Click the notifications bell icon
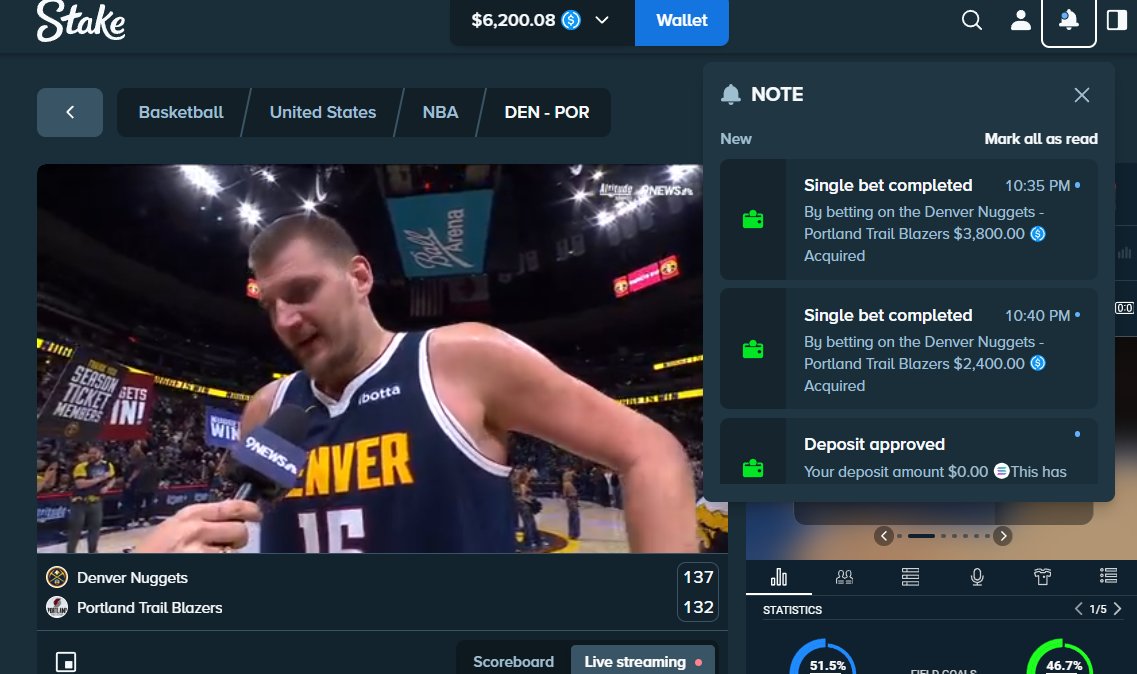Image resolution: width=1137 pixels, height=674 pixels. (1068, 21)
